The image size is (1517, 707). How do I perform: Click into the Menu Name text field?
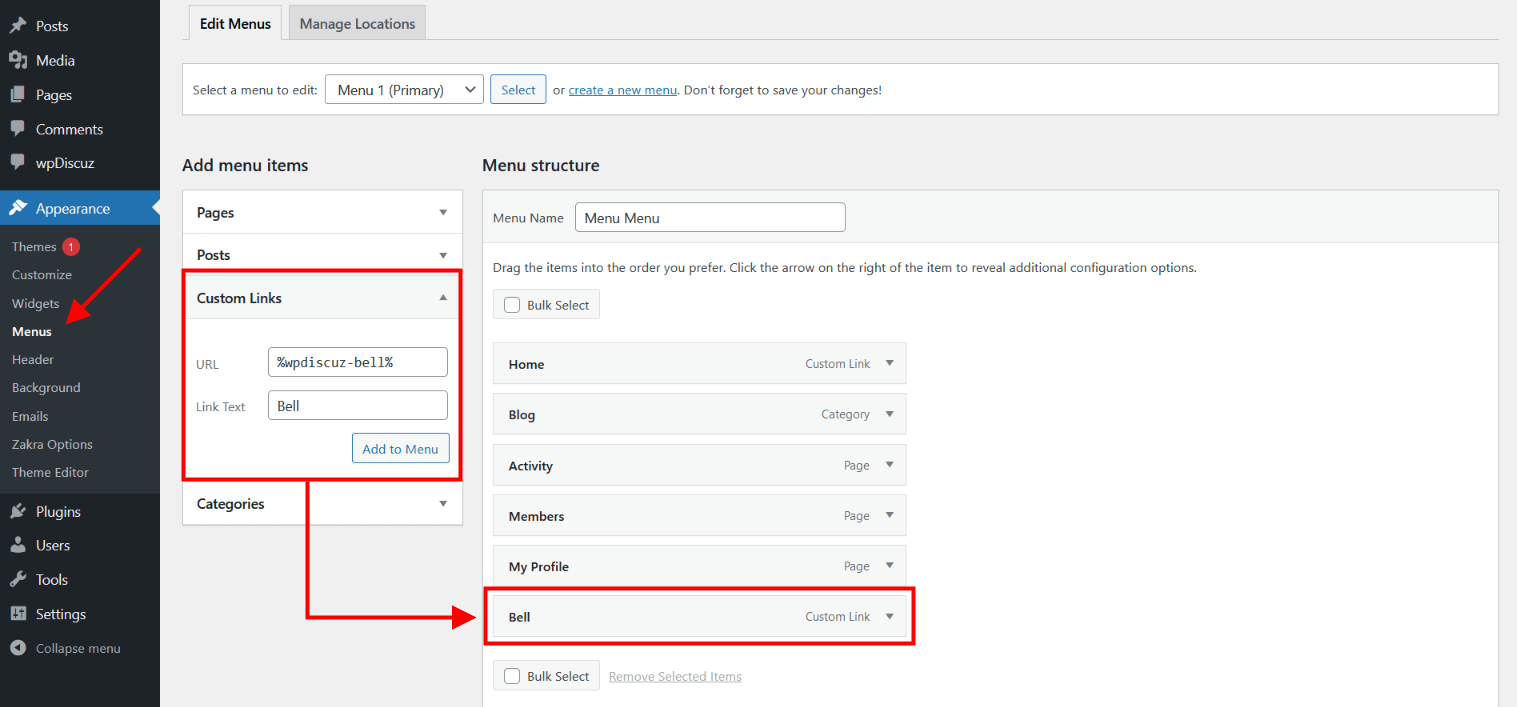coord(710,218)
